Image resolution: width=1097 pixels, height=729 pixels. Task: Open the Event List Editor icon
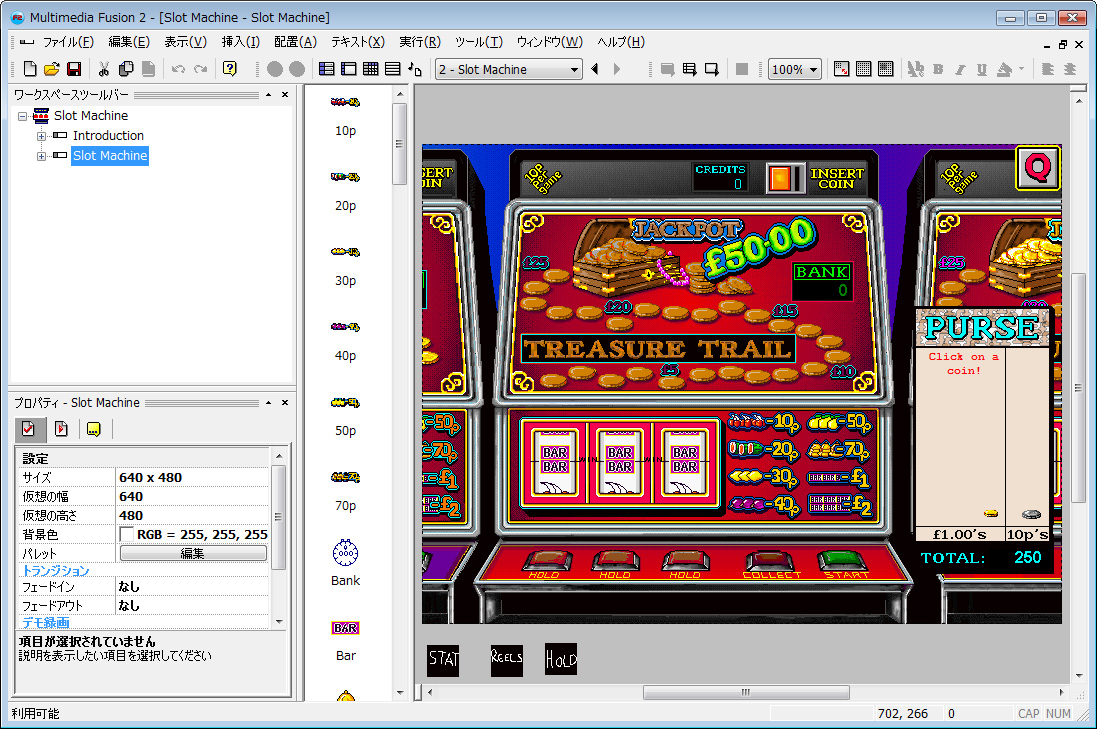click(x=392, y=69)
